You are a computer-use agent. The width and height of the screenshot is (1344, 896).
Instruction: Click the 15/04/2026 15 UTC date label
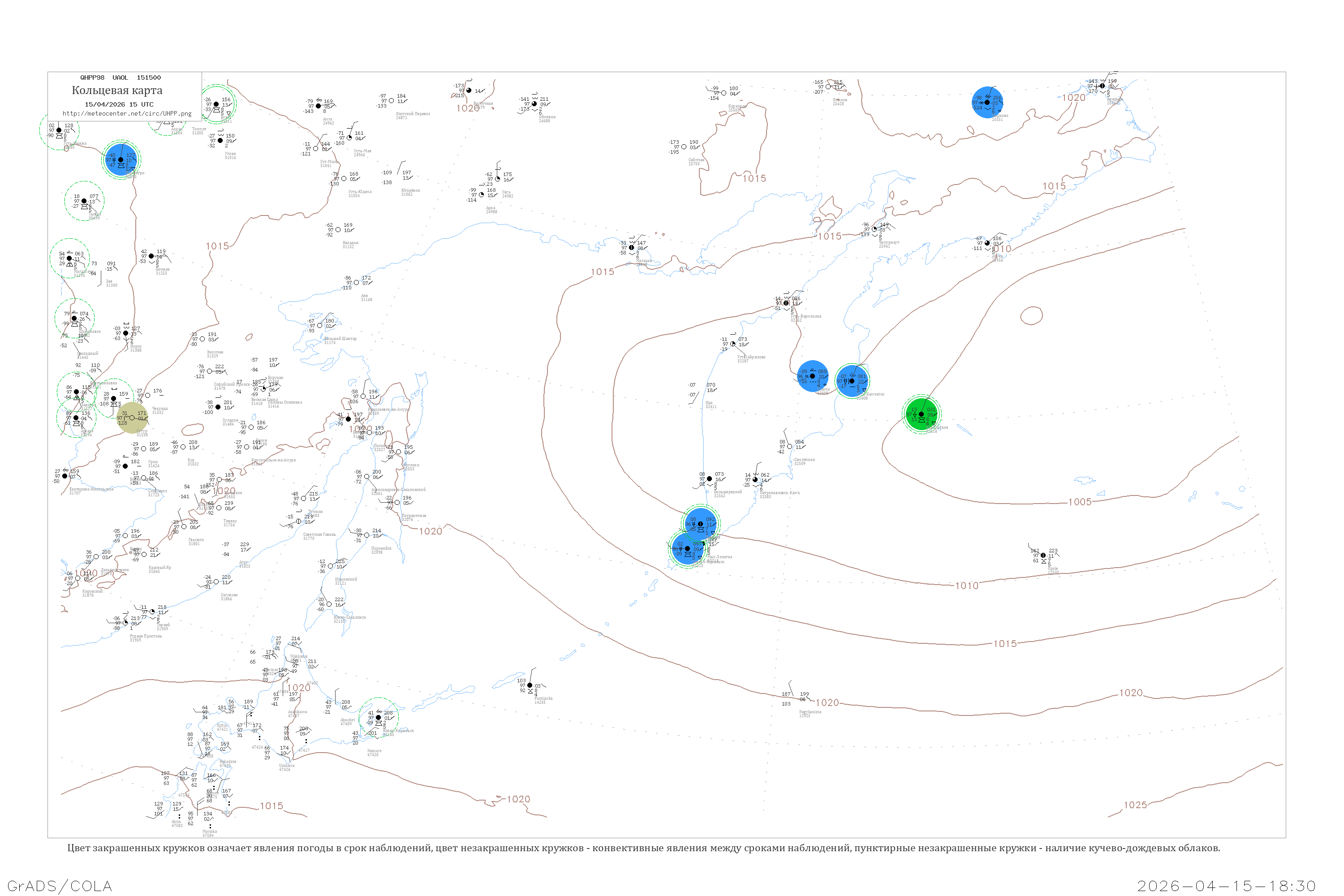coord(119,104)
